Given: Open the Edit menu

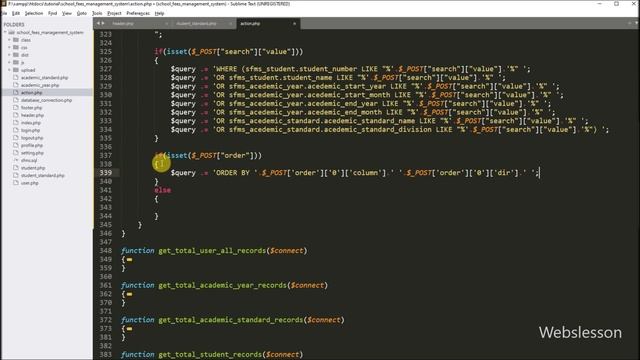Looking at the screenshot, I should pyautogui.click(x=16, y=13).
